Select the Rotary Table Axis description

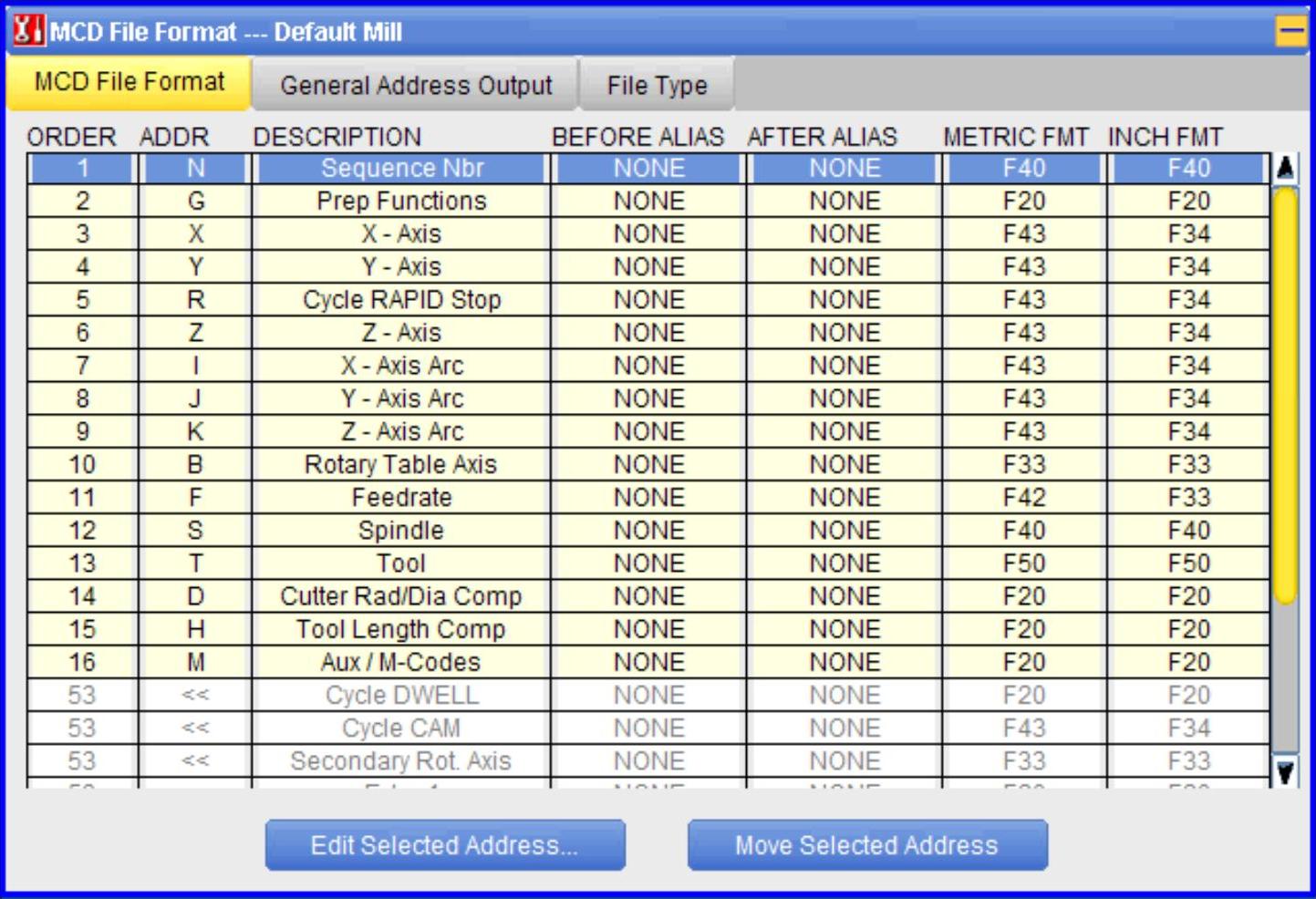point(401,465)
